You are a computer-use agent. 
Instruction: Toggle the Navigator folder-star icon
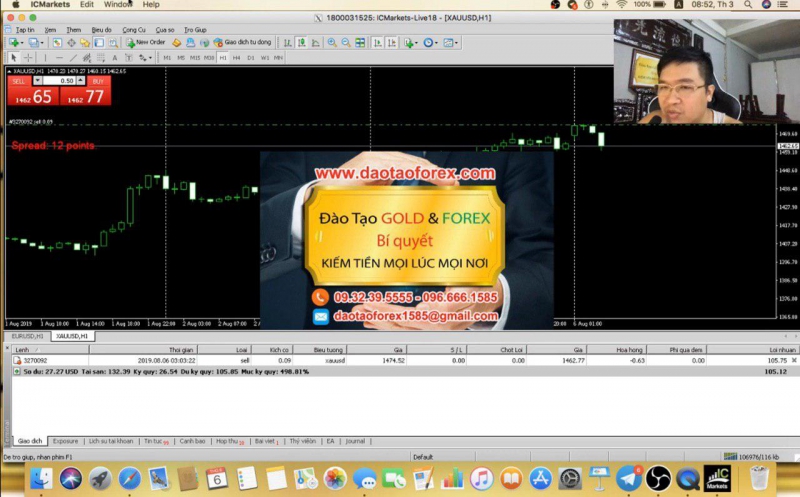coord(85,42)
